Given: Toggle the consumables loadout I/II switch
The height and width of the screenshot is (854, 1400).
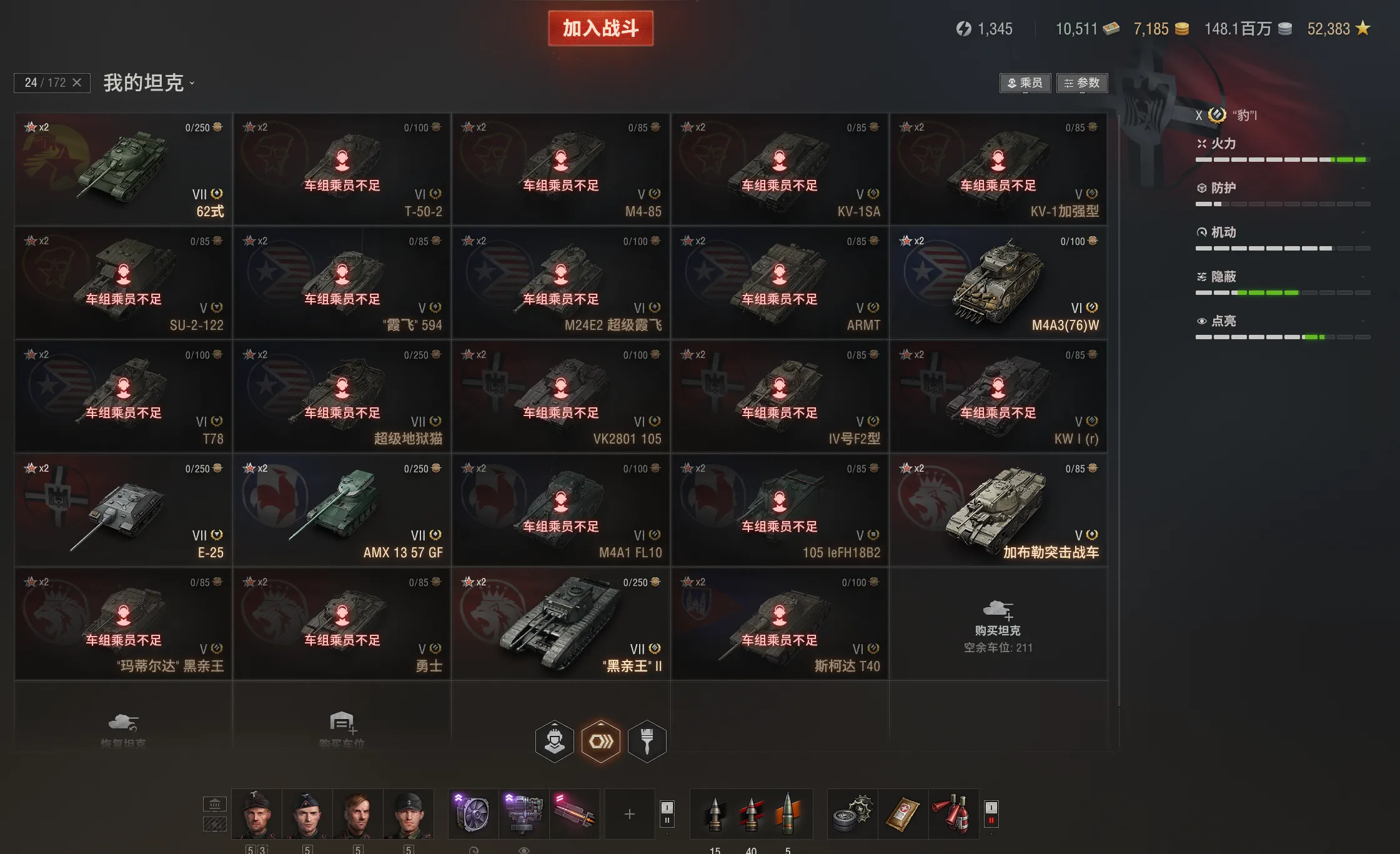Looking at the screenshot, I should pyautogui.click(x=991, y=813).
